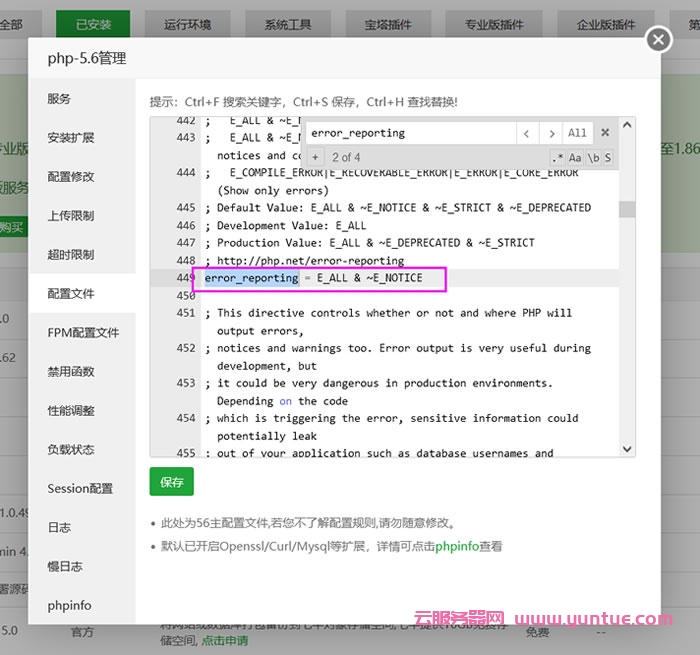This screenshot has height=655, width=700.
Task: Open FPM配置文件 in sidebar
Action: click(x=83, y=332)
